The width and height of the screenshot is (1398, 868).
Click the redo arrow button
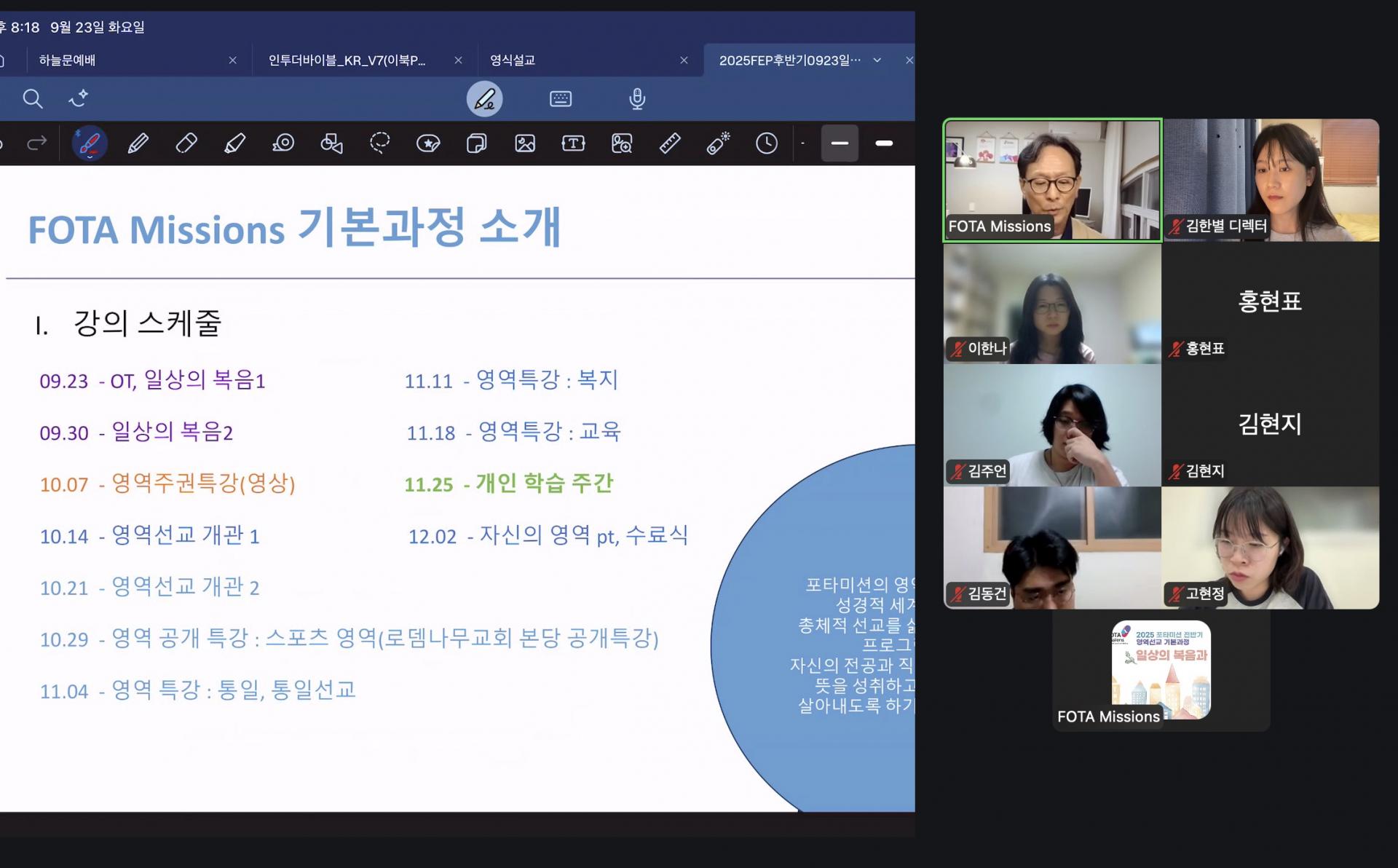tap(36, 143)
